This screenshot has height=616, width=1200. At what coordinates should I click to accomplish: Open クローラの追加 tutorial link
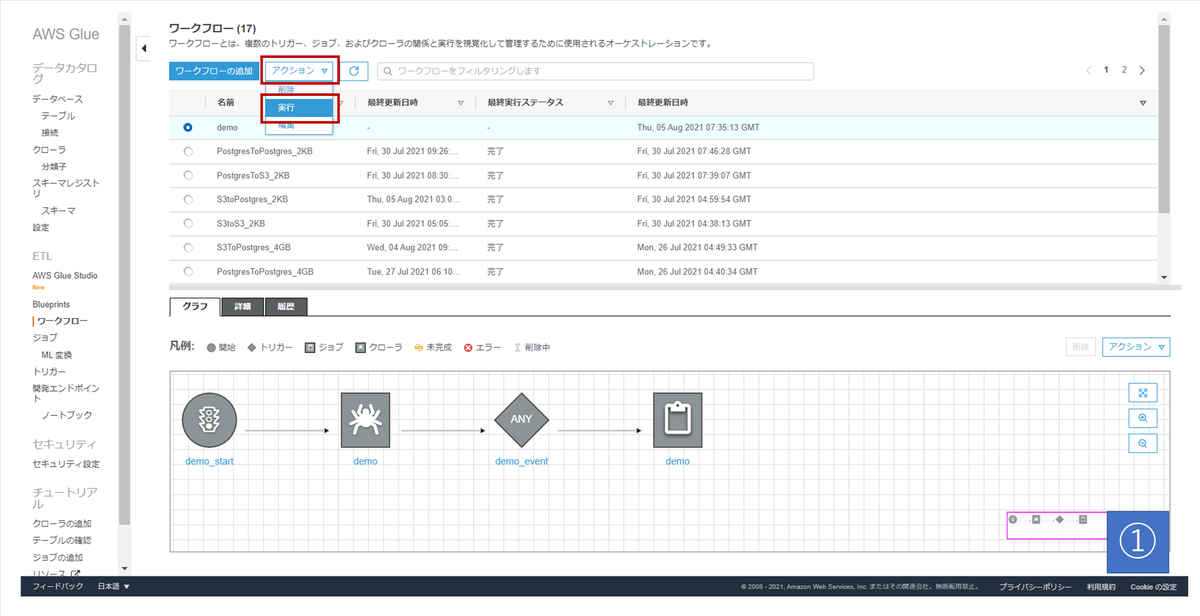coord(62,524)
